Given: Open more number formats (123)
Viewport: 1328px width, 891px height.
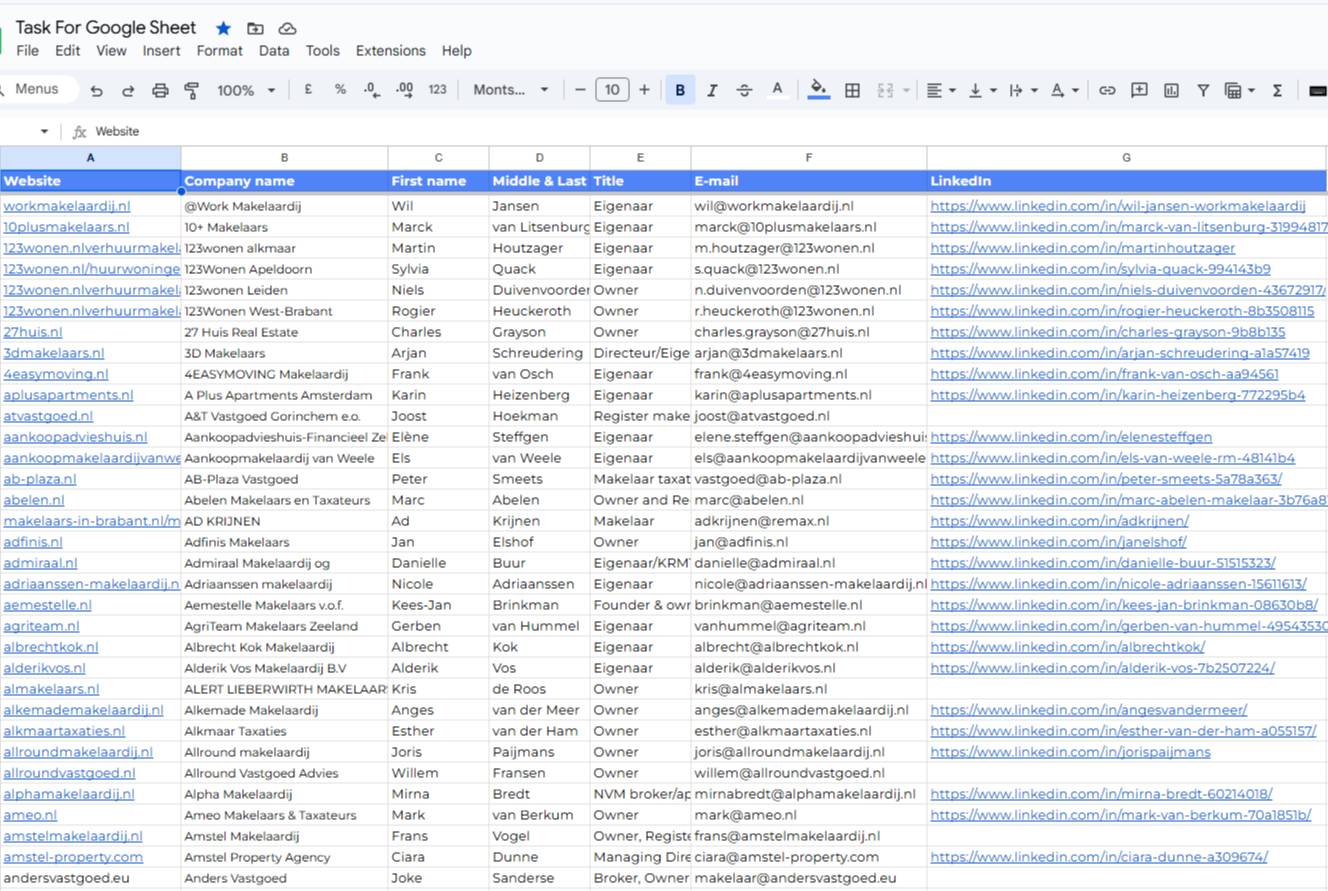Looking at the screenshot, I should (437, 89).
